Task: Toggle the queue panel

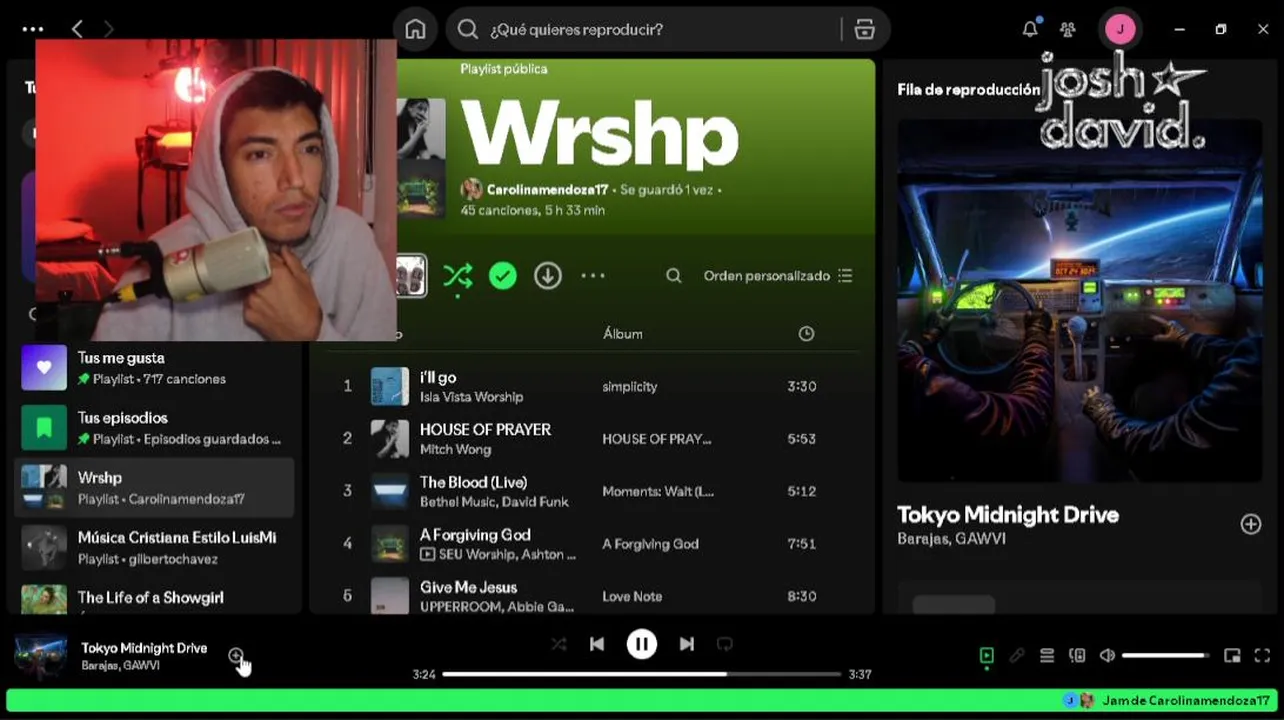Action: 1047,656
